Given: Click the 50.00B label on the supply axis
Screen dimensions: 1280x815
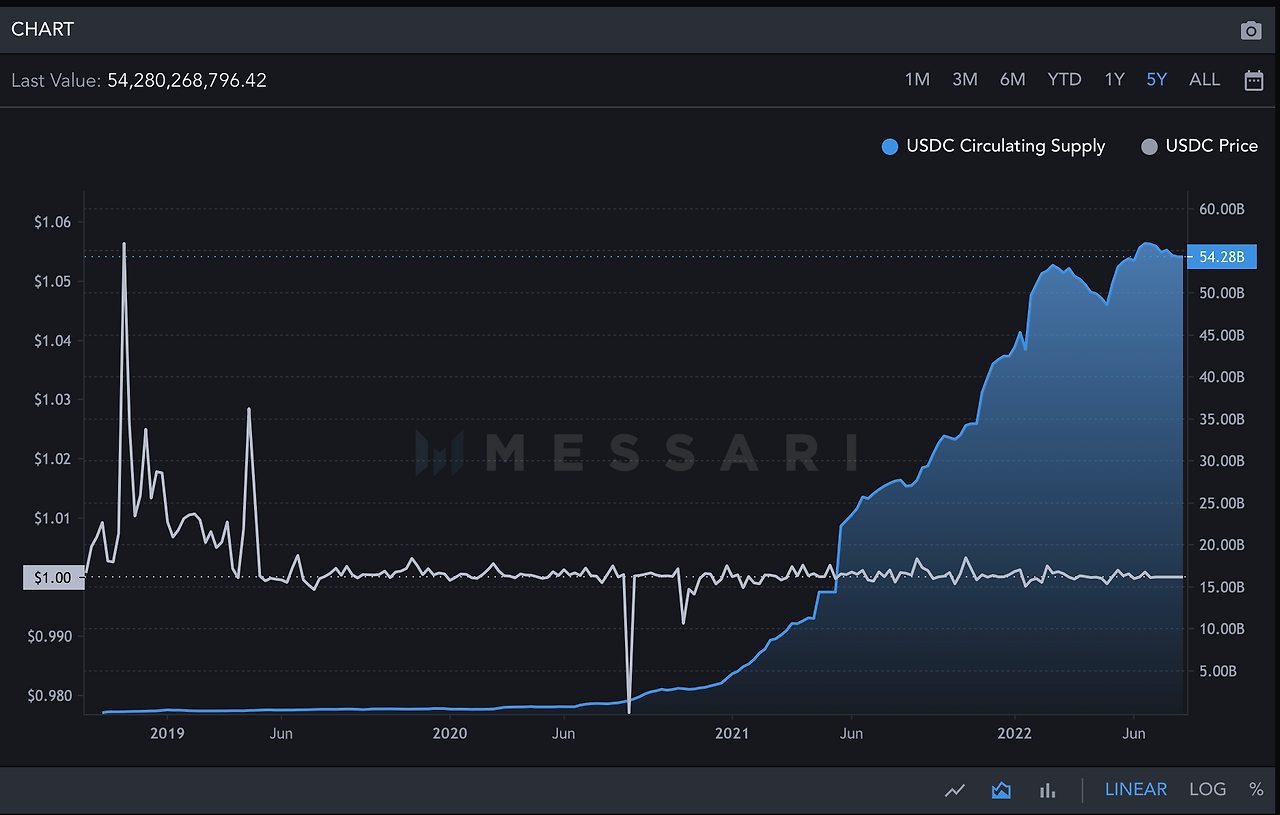Looking at the screenshot, I should pyautogui.click(x=1222, y=293).
